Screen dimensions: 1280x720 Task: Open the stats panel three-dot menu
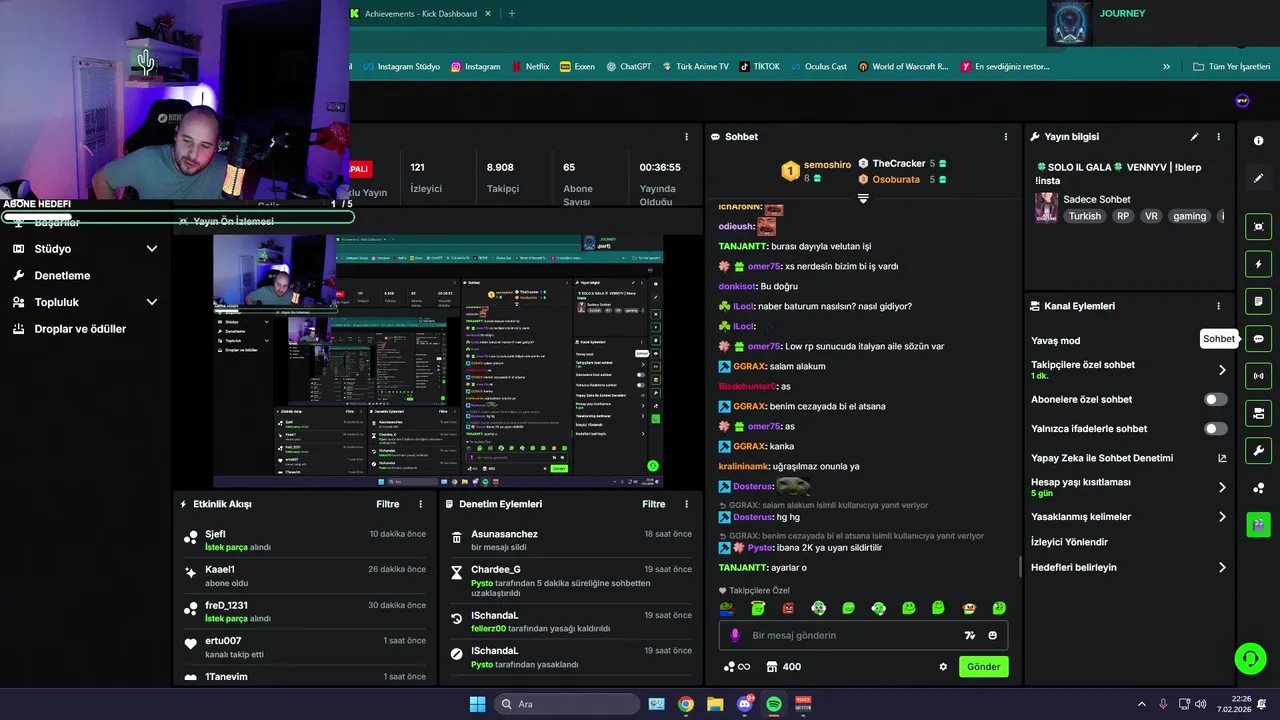coord(686,137)
